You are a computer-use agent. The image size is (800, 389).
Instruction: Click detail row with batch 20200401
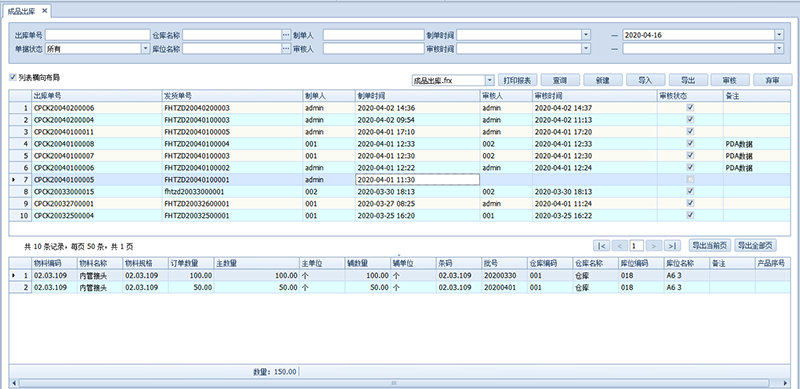pyautogui.click(x=400, y=287)
